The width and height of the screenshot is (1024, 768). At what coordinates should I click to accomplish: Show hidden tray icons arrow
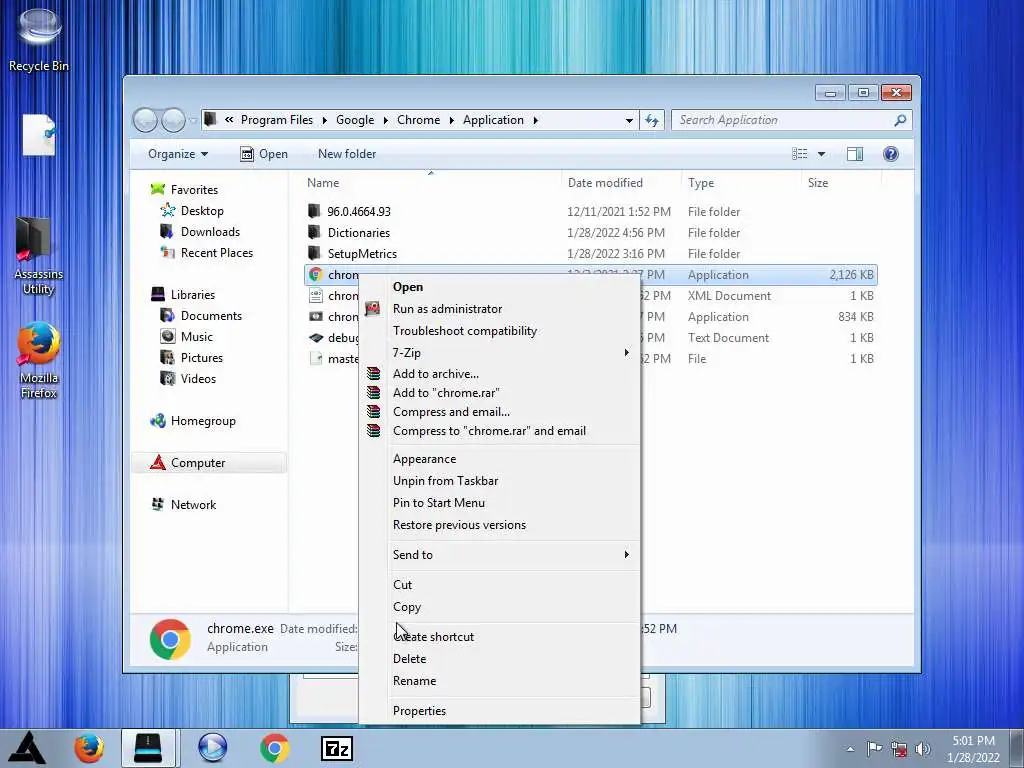[x=850, y=749]
